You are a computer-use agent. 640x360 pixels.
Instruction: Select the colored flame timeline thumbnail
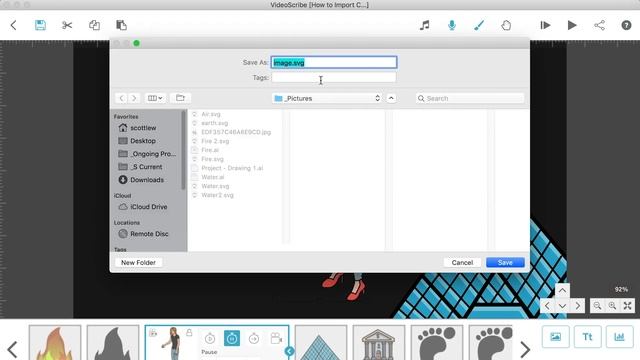click(x=55, y=343)
